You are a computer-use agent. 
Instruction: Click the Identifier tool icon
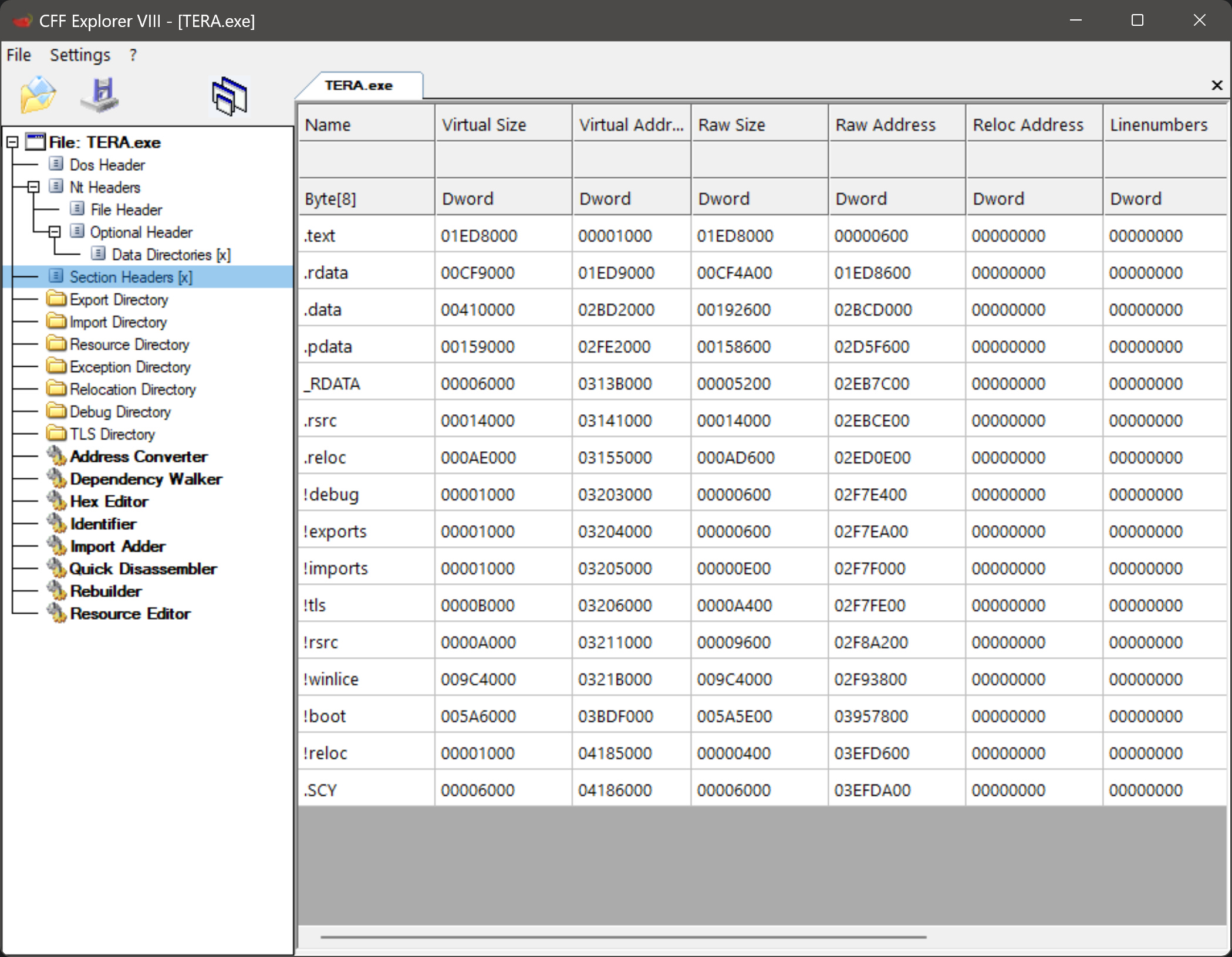tap(56, 523)
